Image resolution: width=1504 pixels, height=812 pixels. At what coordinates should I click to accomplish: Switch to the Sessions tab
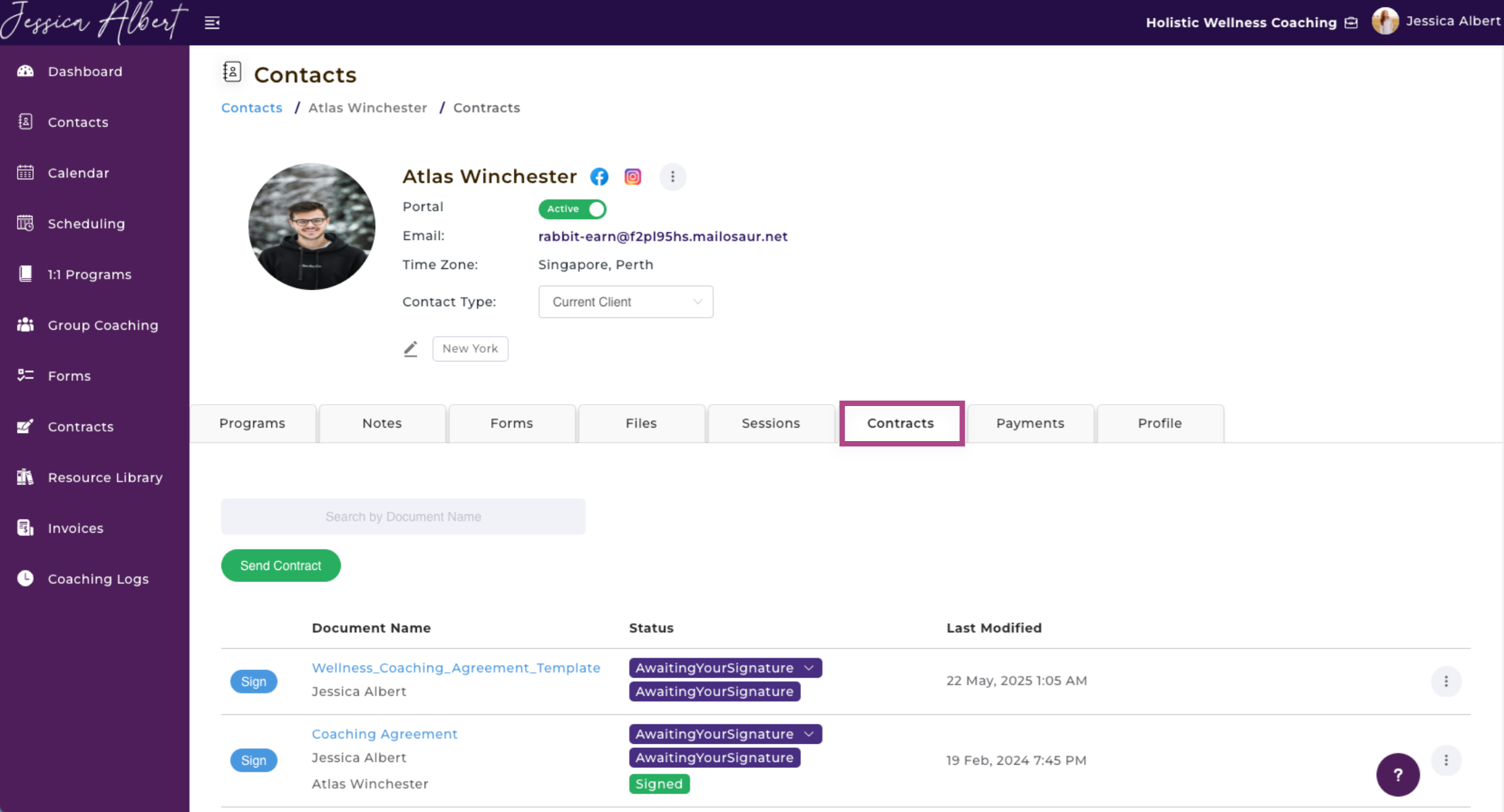coord(771,424)
